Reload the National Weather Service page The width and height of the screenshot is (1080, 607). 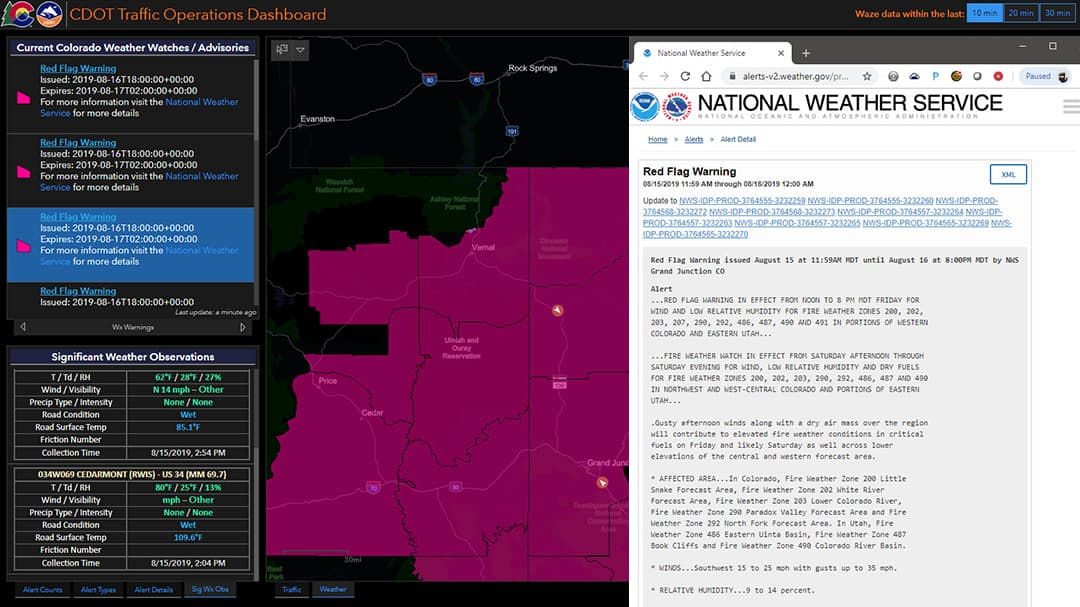point(685,76)
